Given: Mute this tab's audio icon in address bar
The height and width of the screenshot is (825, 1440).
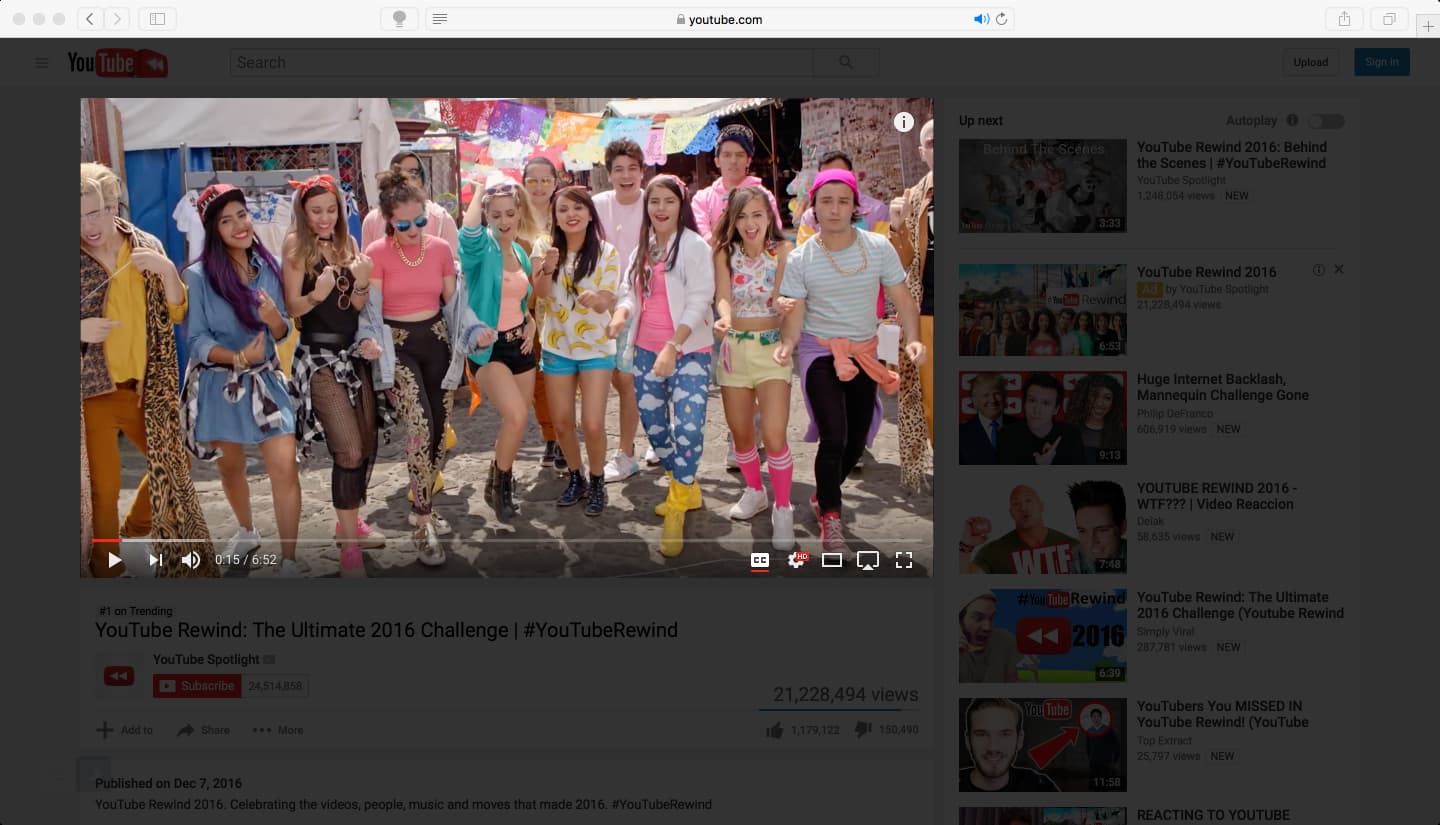Looking at the screenshot, I should pos(981,19).
